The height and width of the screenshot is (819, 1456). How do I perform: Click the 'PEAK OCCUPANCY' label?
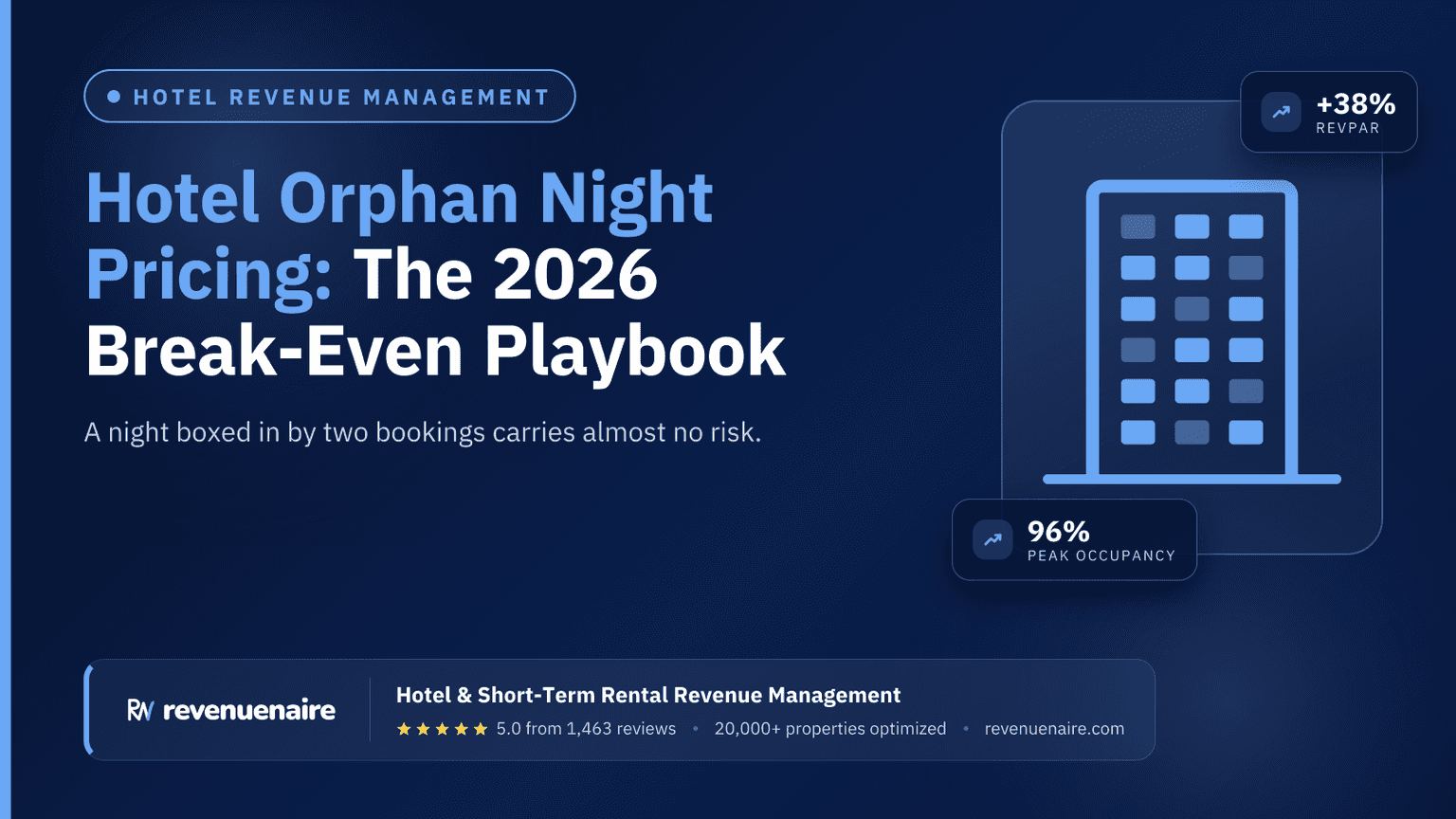(x=1101, y=555)
